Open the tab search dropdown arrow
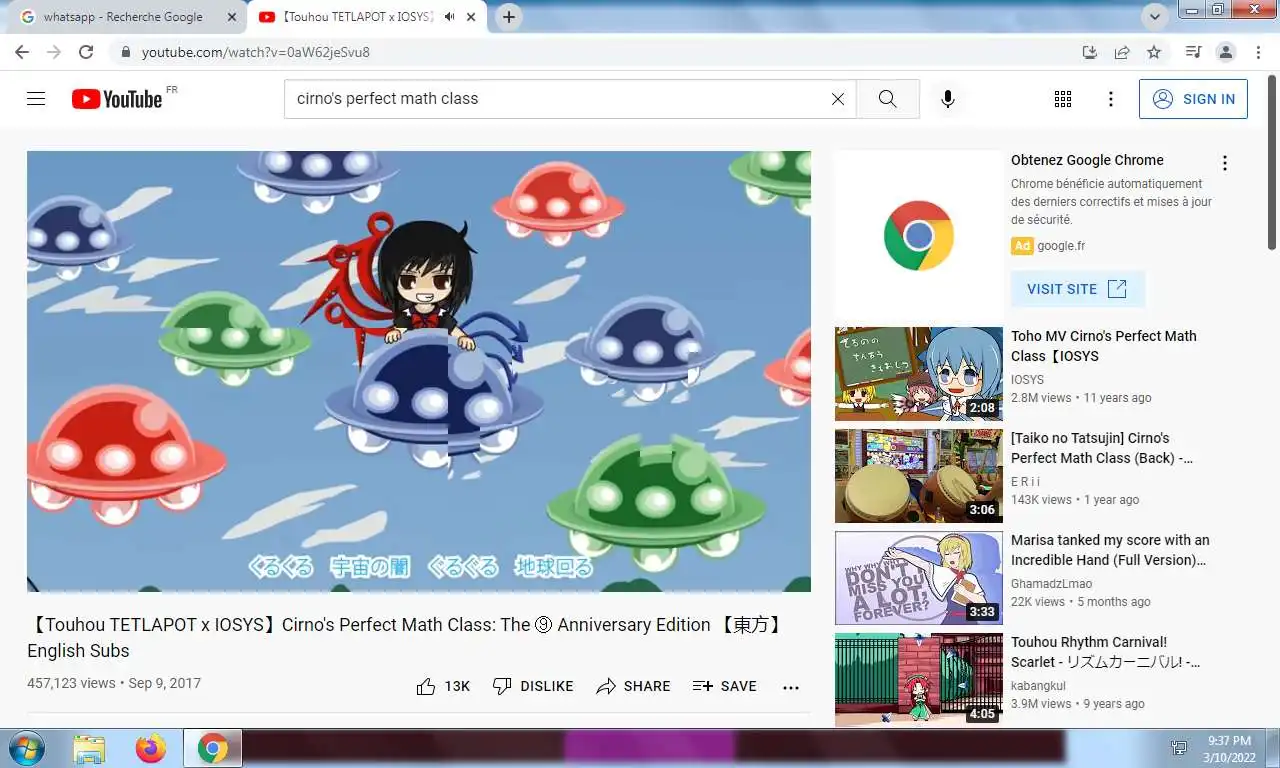 pyautogui.click(x=1156, y=17)
